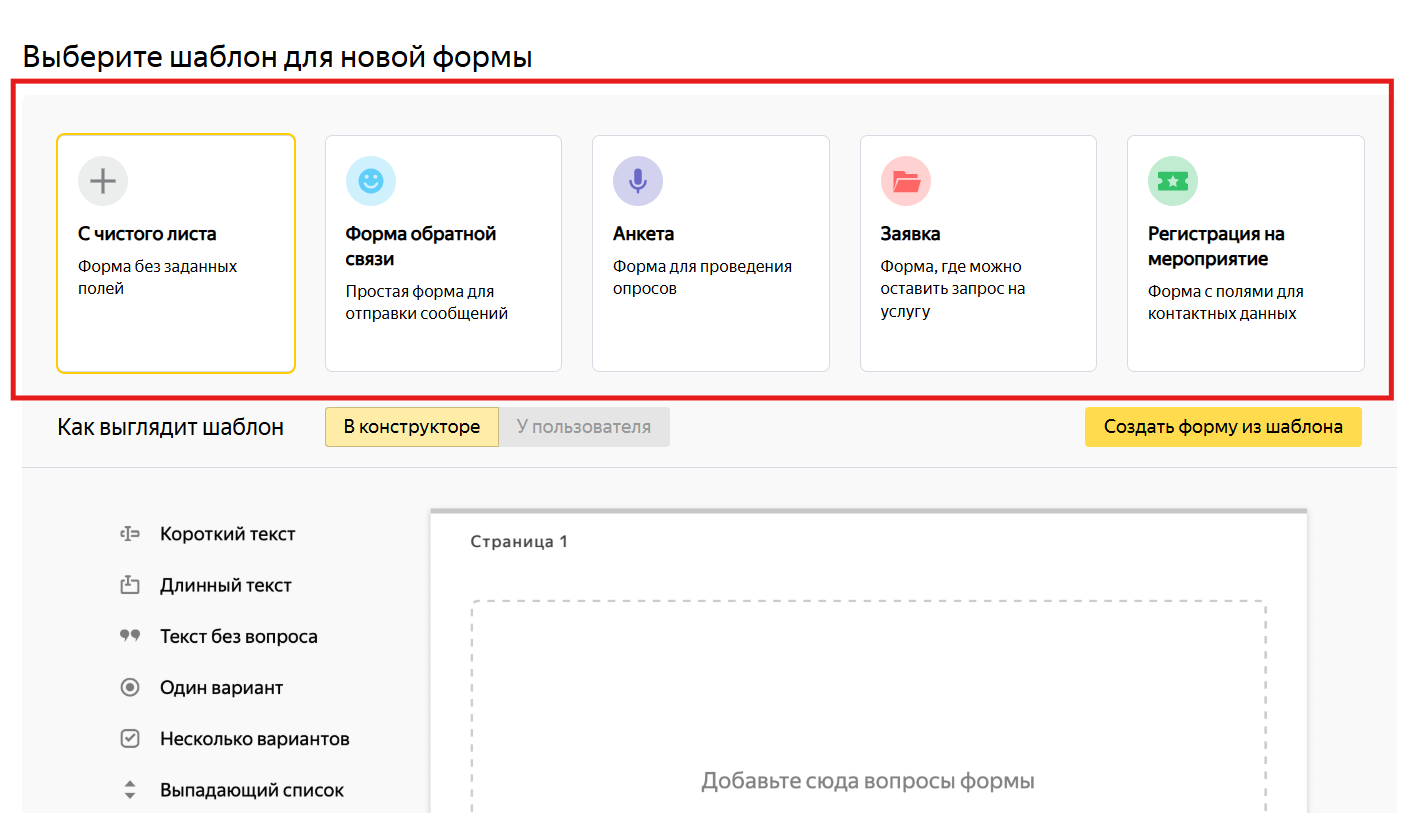Click the Добавьте сюда вопросы формы drop area
1421x813 pixels.
click(x=868, y=706)
